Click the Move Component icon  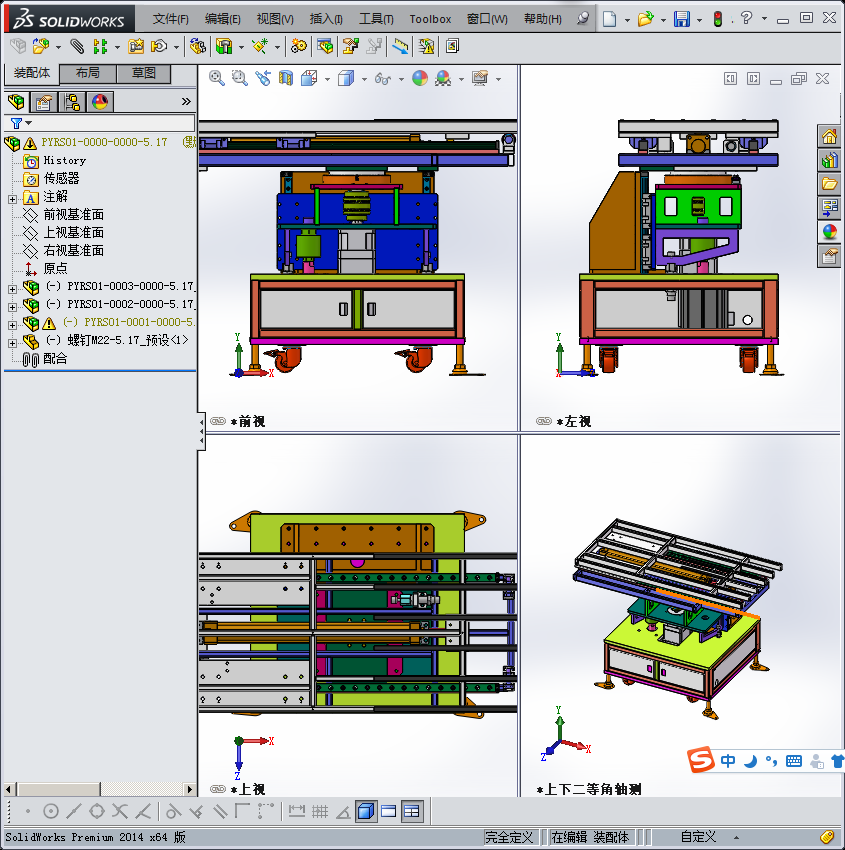point(159,47)
